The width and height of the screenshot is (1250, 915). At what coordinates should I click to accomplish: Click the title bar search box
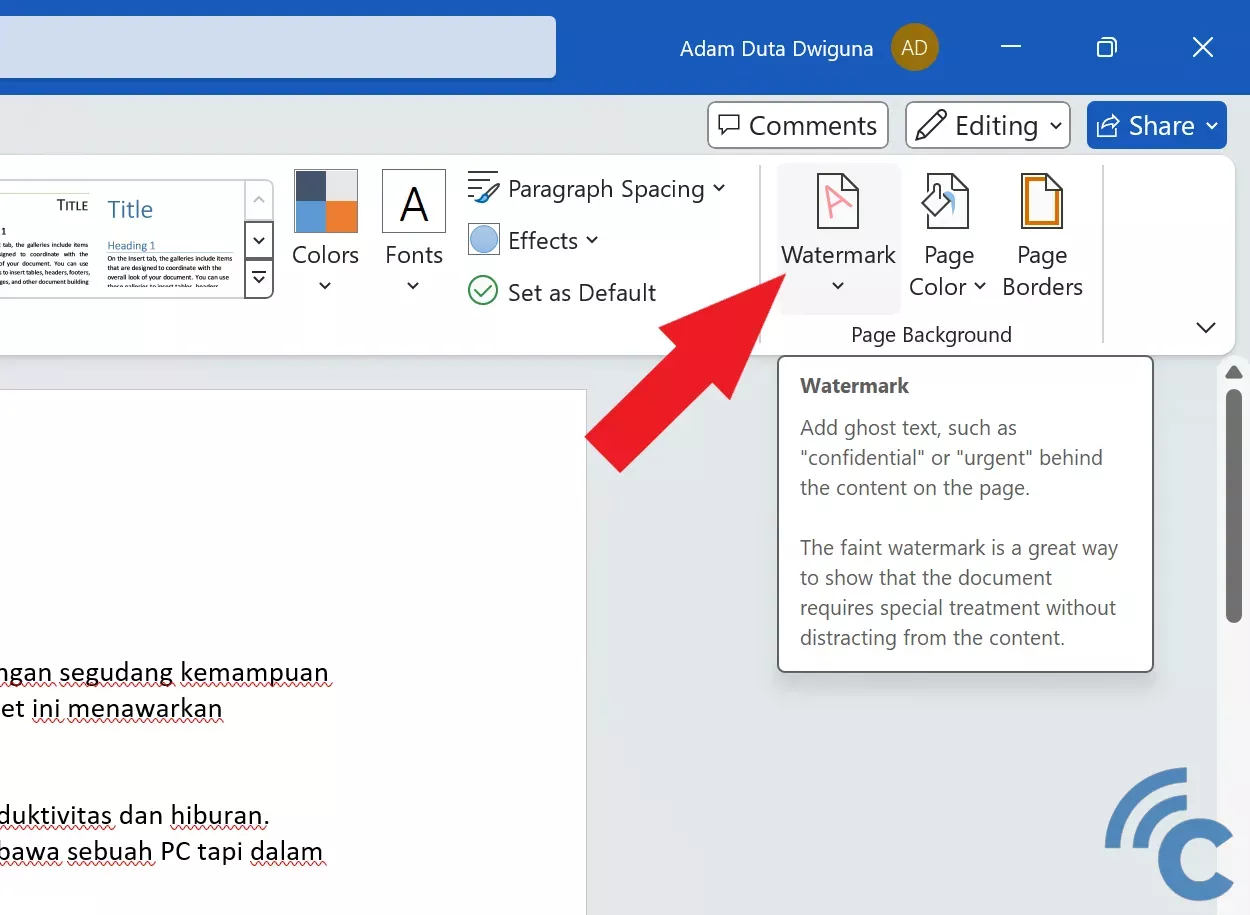click(x=278, y=47)
